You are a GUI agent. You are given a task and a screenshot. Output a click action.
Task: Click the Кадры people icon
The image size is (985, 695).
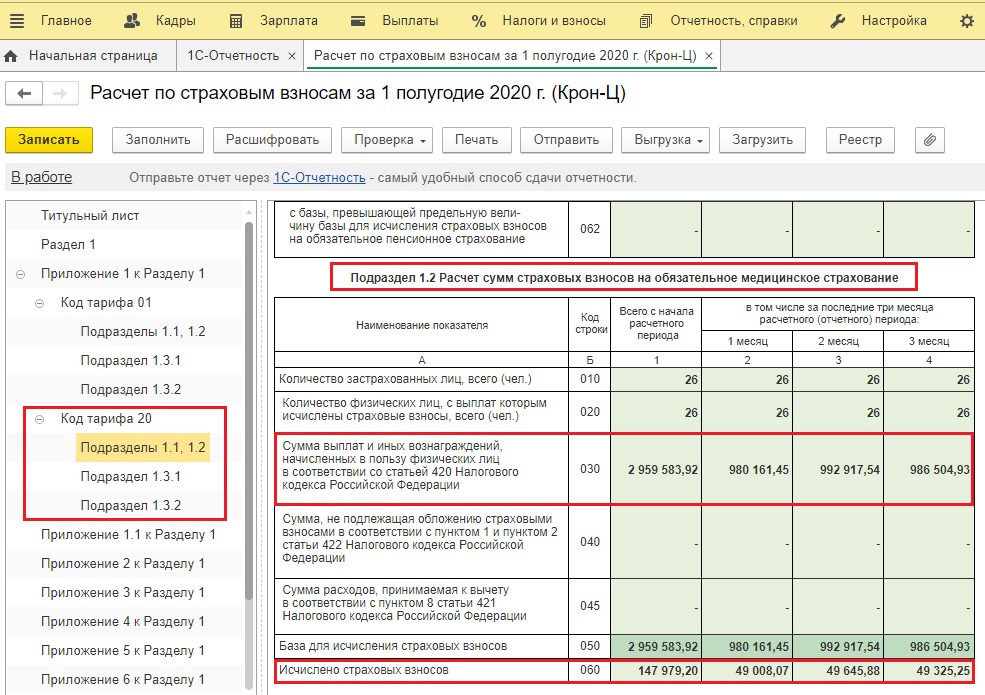[x=131, y=21]
